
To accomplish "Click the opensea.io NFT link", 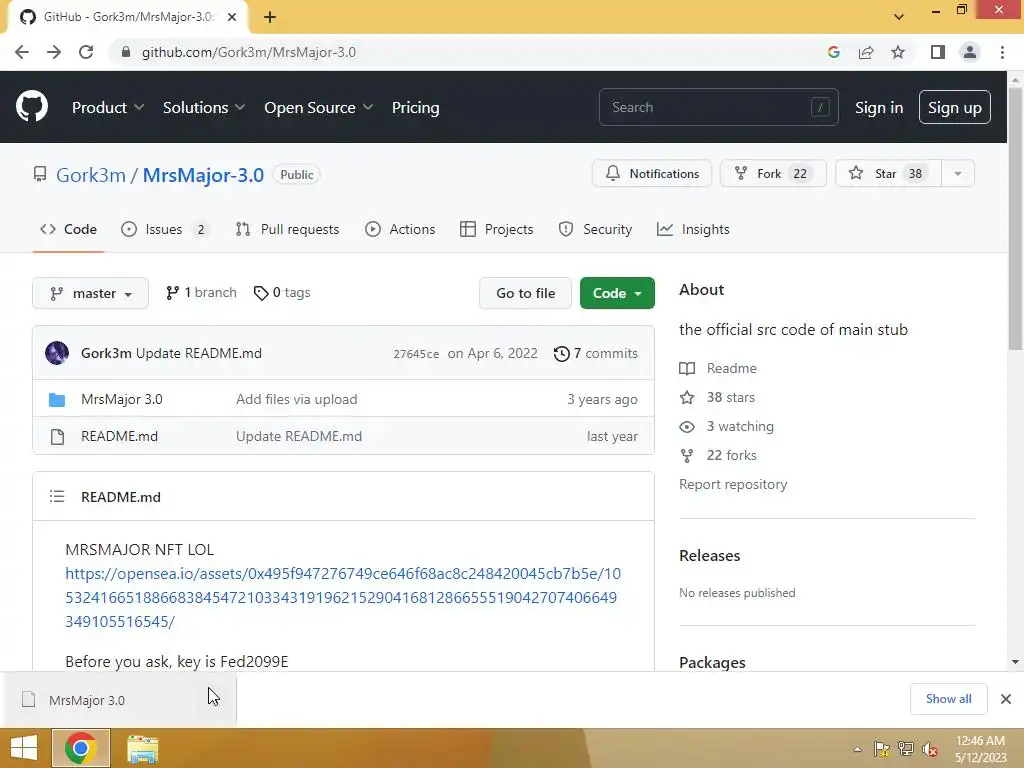I will tap(343, 597).
